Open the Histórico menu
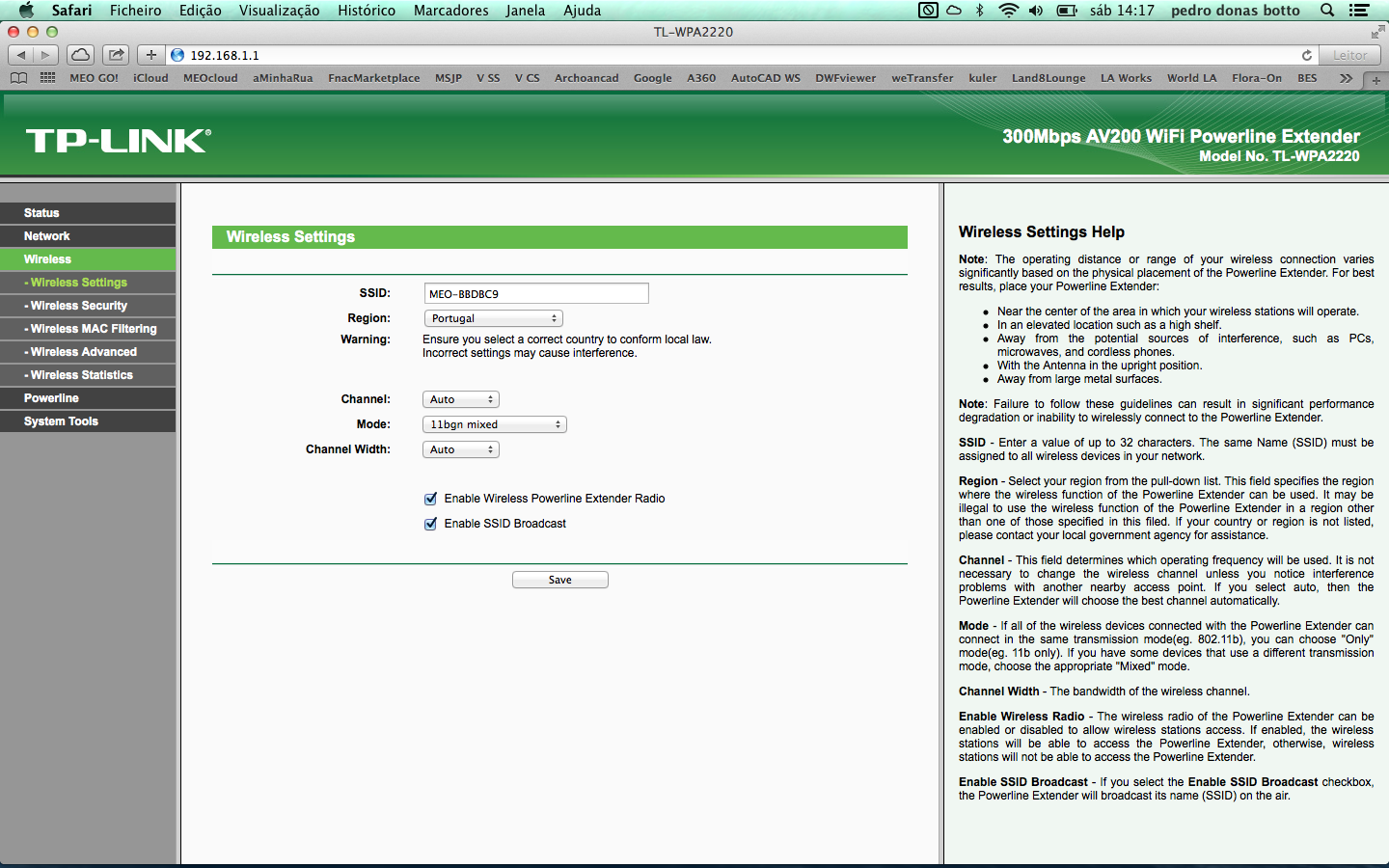This screenshot has width=1389, height=868. (x=367, y=11)
